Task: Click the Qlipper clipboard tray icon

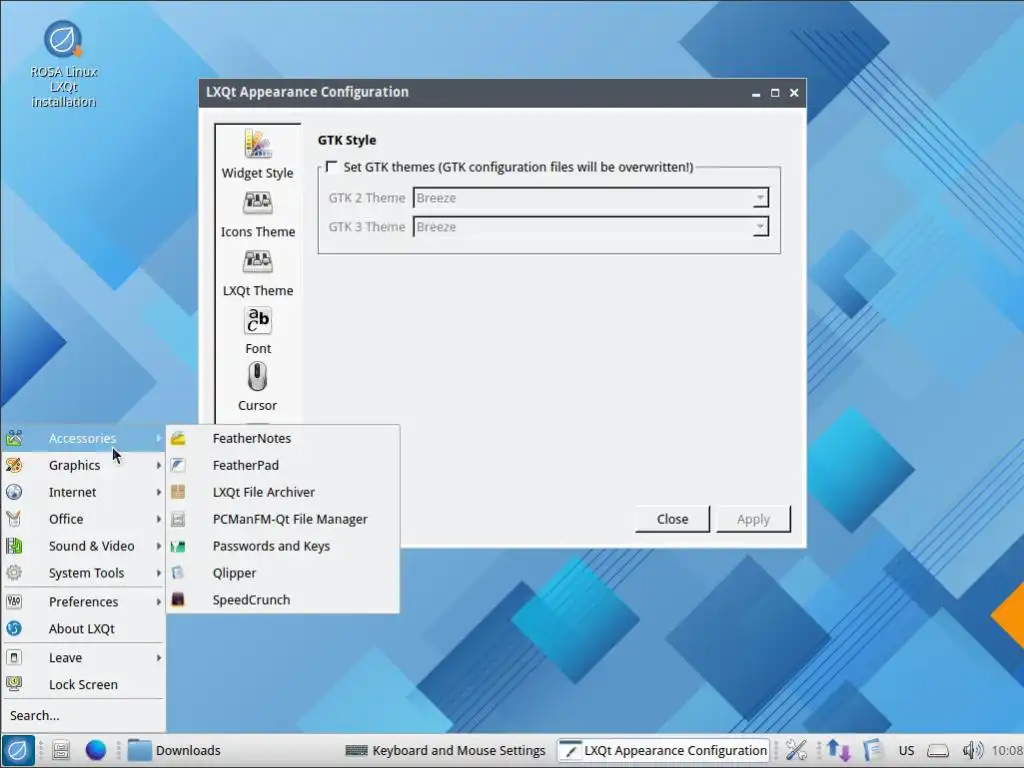Action: click(872, 750)
